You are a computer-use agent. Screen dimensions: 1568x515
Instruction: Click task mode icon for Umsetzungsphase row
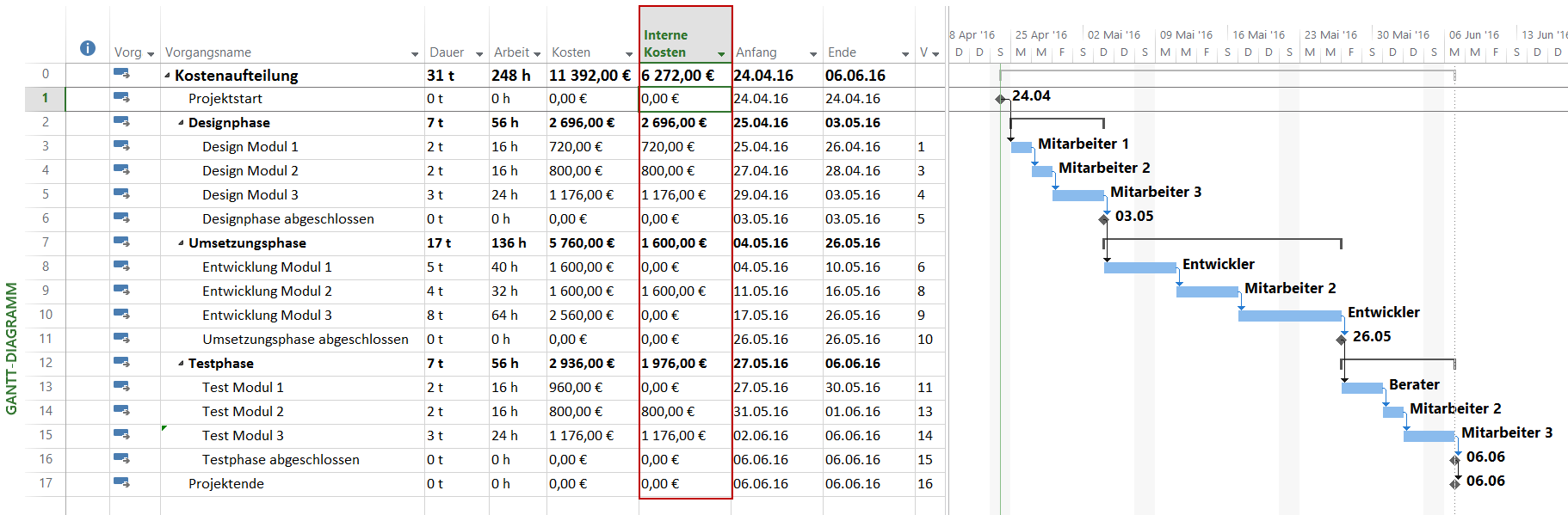[x=121, y=242]
